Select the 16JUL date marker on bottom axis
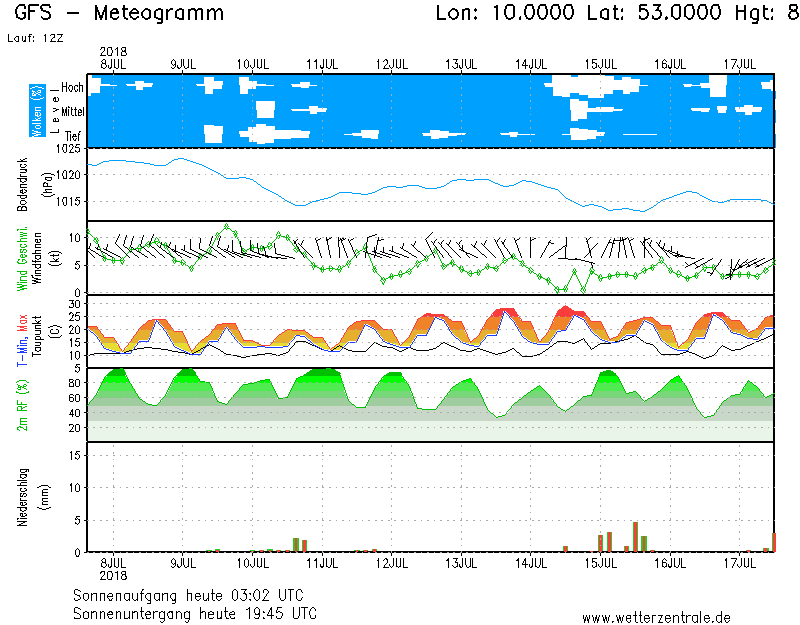The width and height of the screenshot is (800, 625). tap(669, 563)
